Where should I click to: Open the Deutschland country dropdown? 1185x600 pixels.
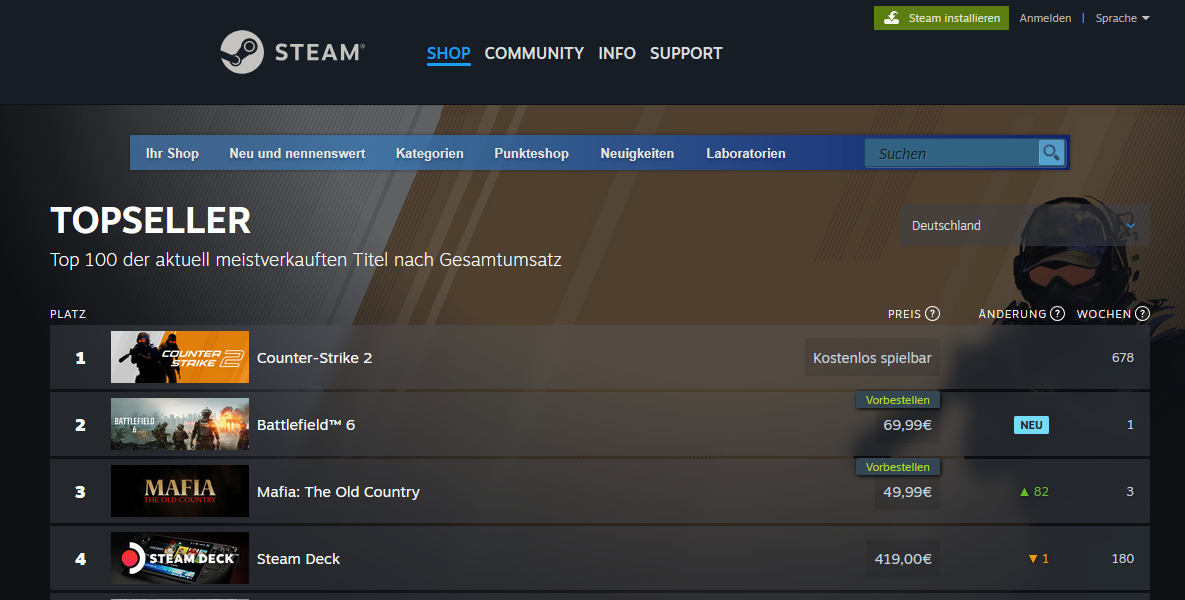1025,225
